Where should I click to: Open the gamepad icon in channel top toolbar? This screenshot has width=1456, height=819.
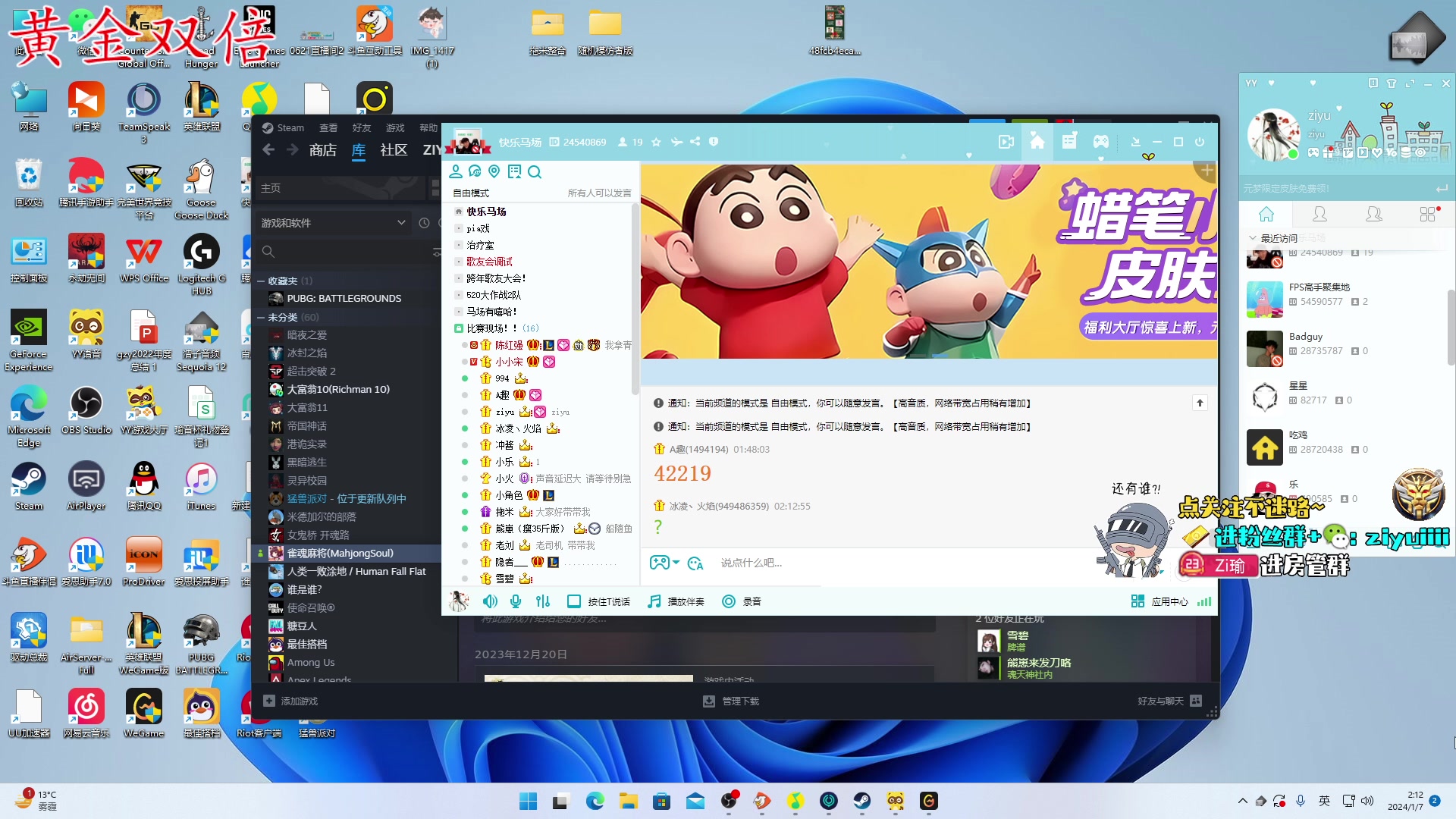point(1100,142)
